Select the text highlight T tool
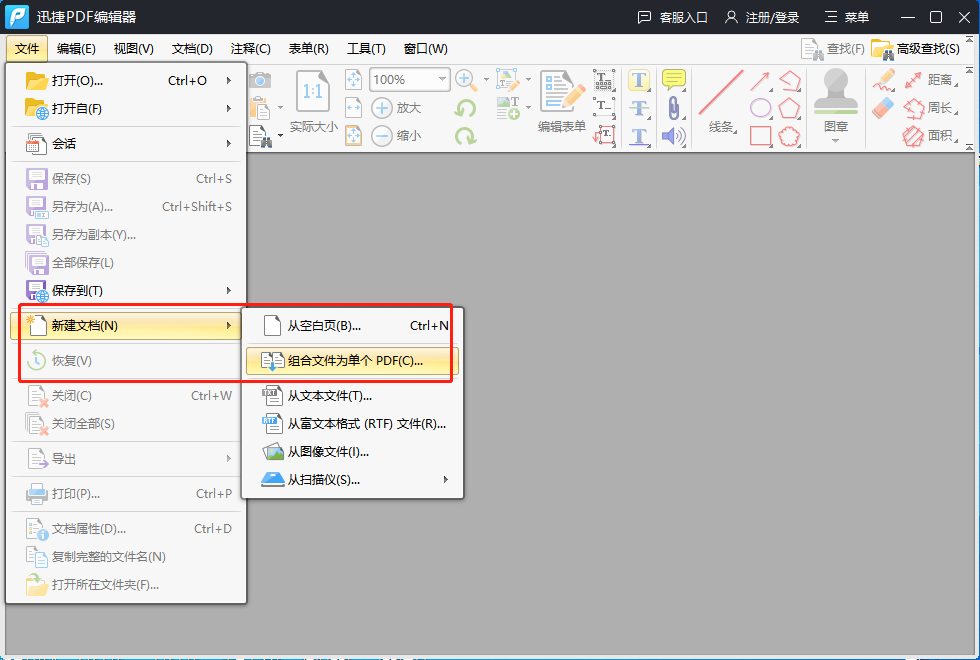 [x=639, y=80]
